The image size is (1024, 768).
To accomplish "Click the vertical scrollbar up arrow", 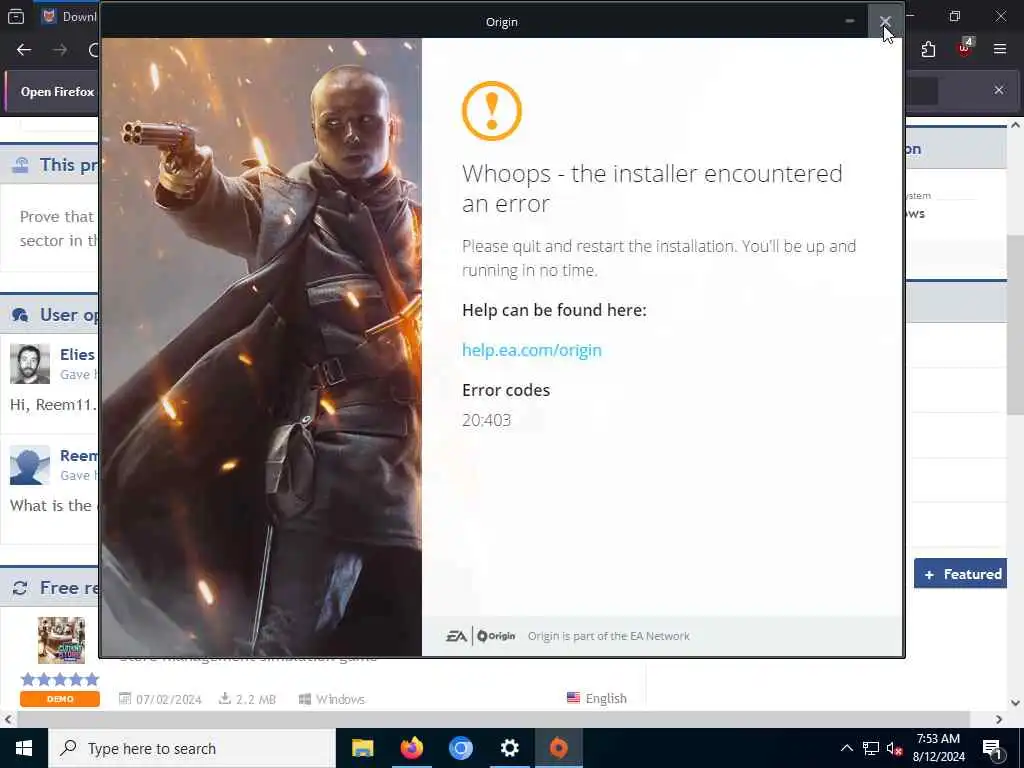I will pyautogui.click(x=1016, y=125).
